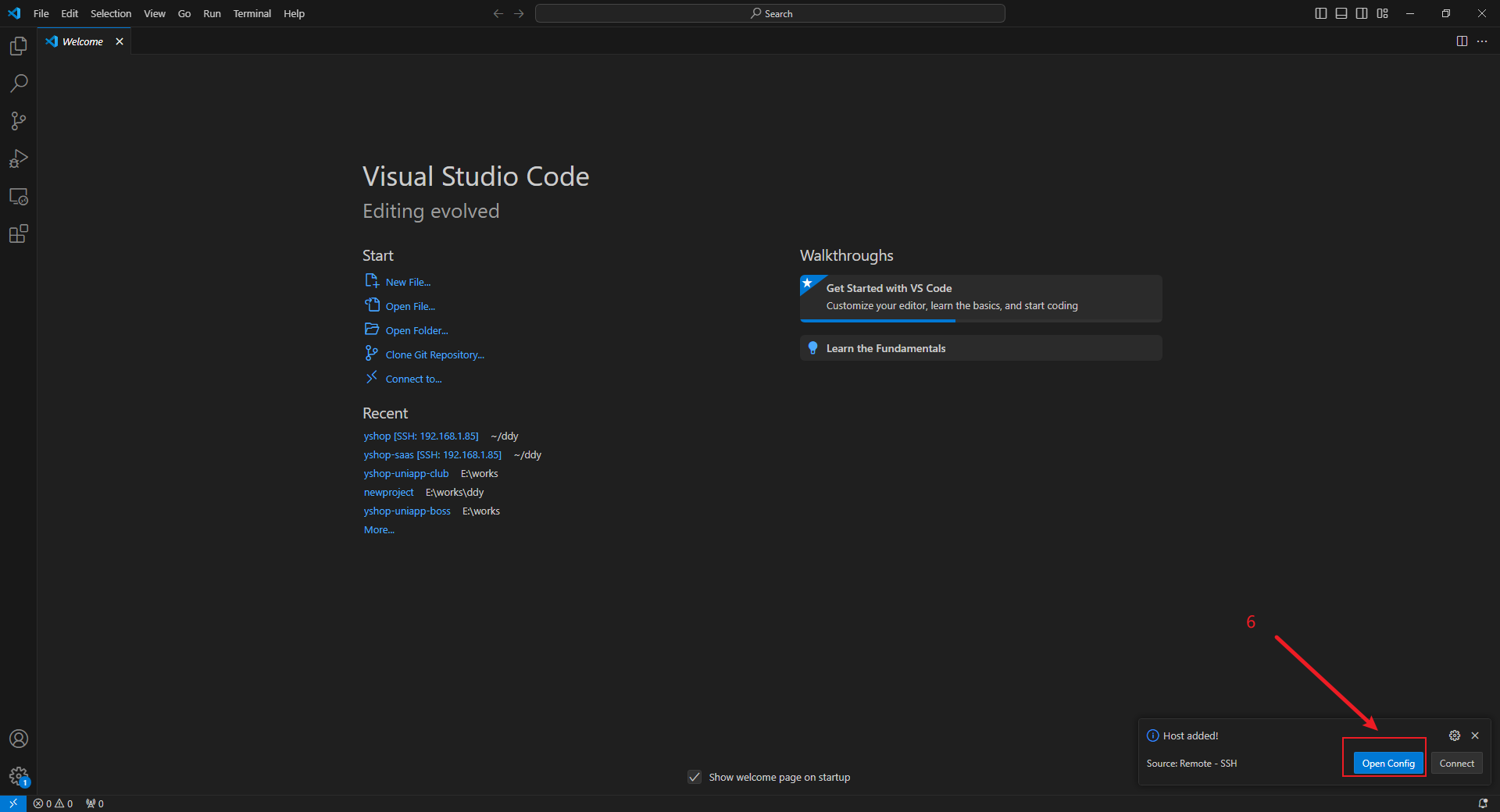Click the Open File... link

pyautogui.click(x=410, y=307)
